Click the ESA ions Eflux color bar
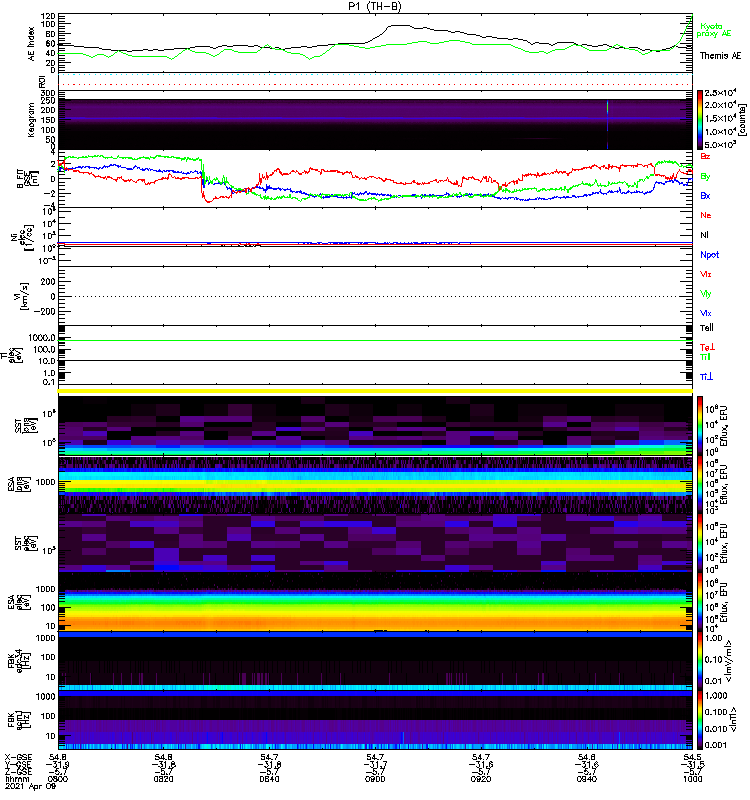Viewport: 750px width, 800px height. (x=699, y=484)
